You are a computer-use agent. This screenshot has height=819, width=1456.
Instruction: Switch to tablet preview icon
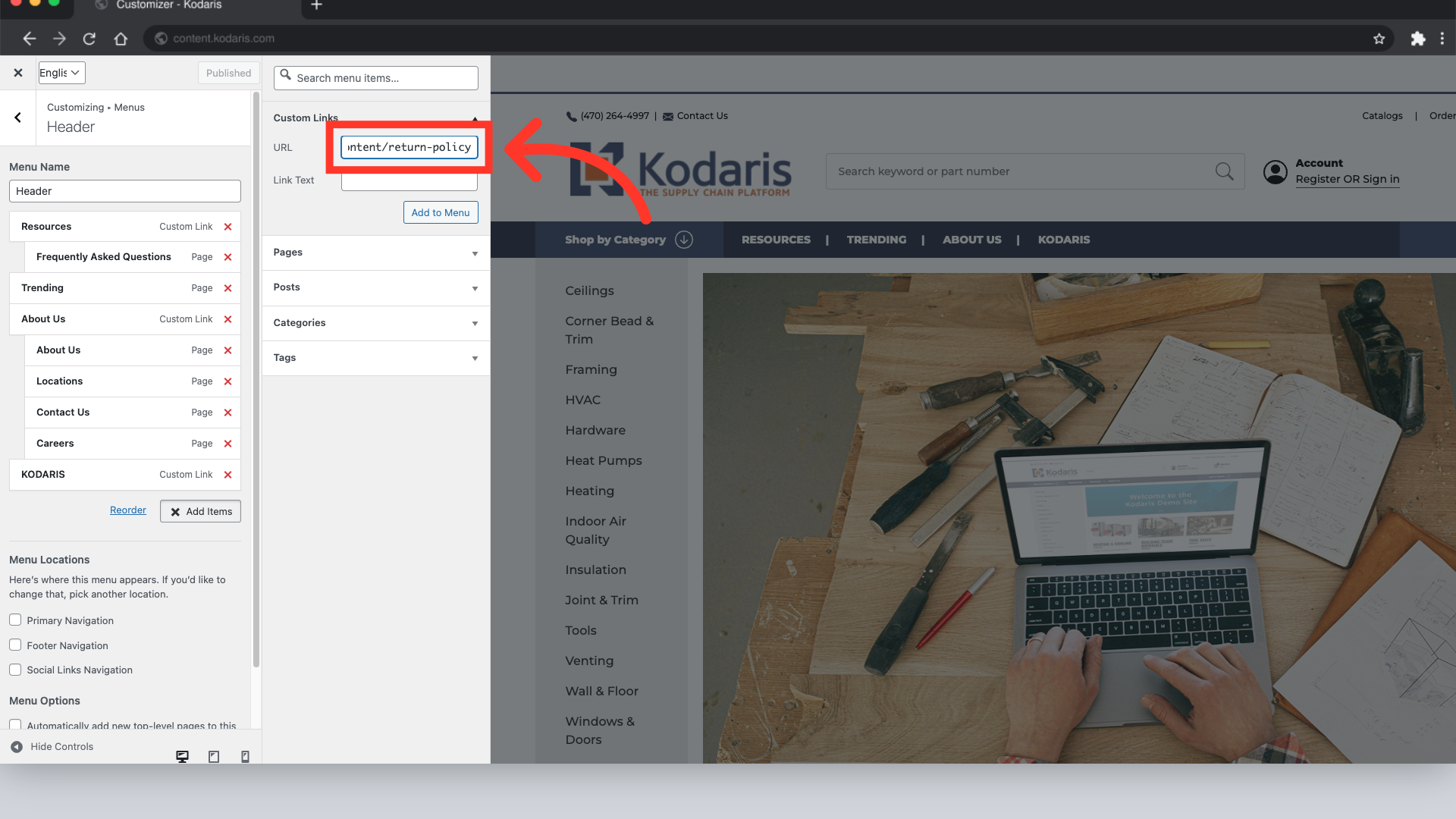click(x=214, y=756)
